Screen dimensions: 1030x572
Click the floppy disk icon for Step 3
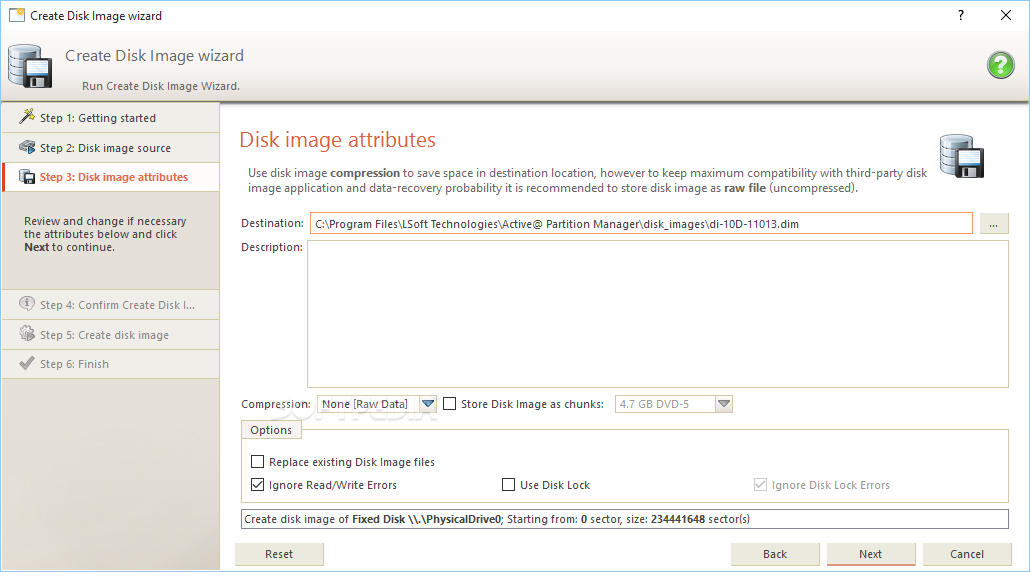27,177
